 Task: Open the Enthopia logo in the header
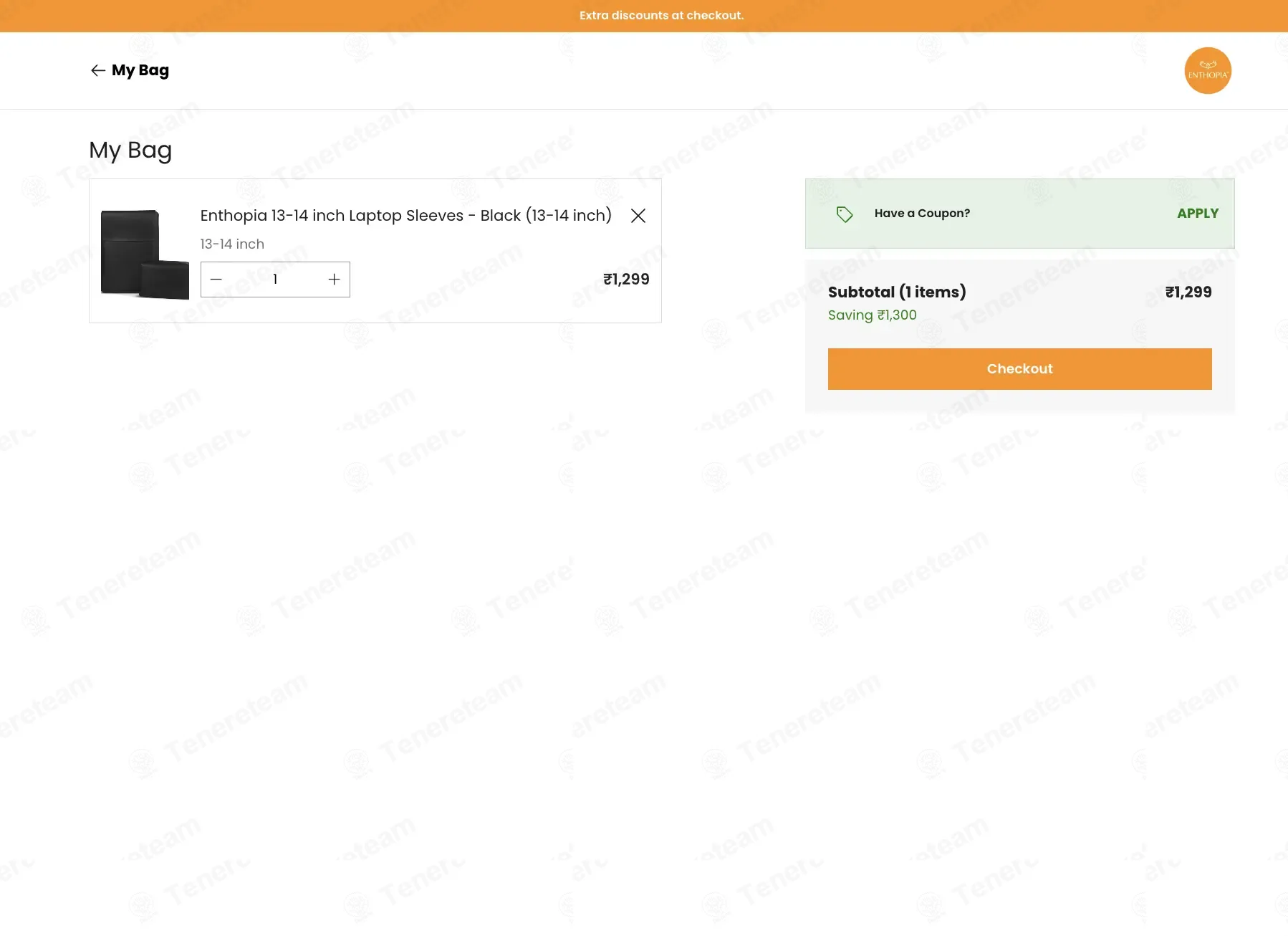pyautogui.click(x=1208, y=70)
